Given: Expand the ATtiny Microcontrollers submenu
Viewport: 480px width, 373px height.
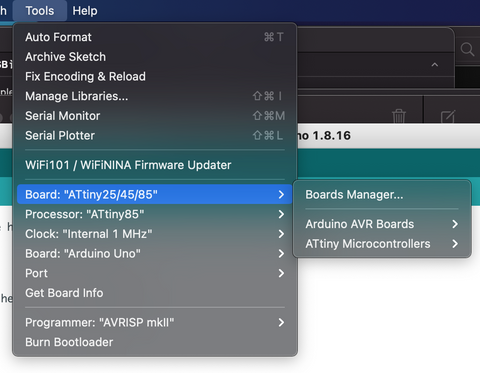Looking at the screenshot, I should [382, 244].
